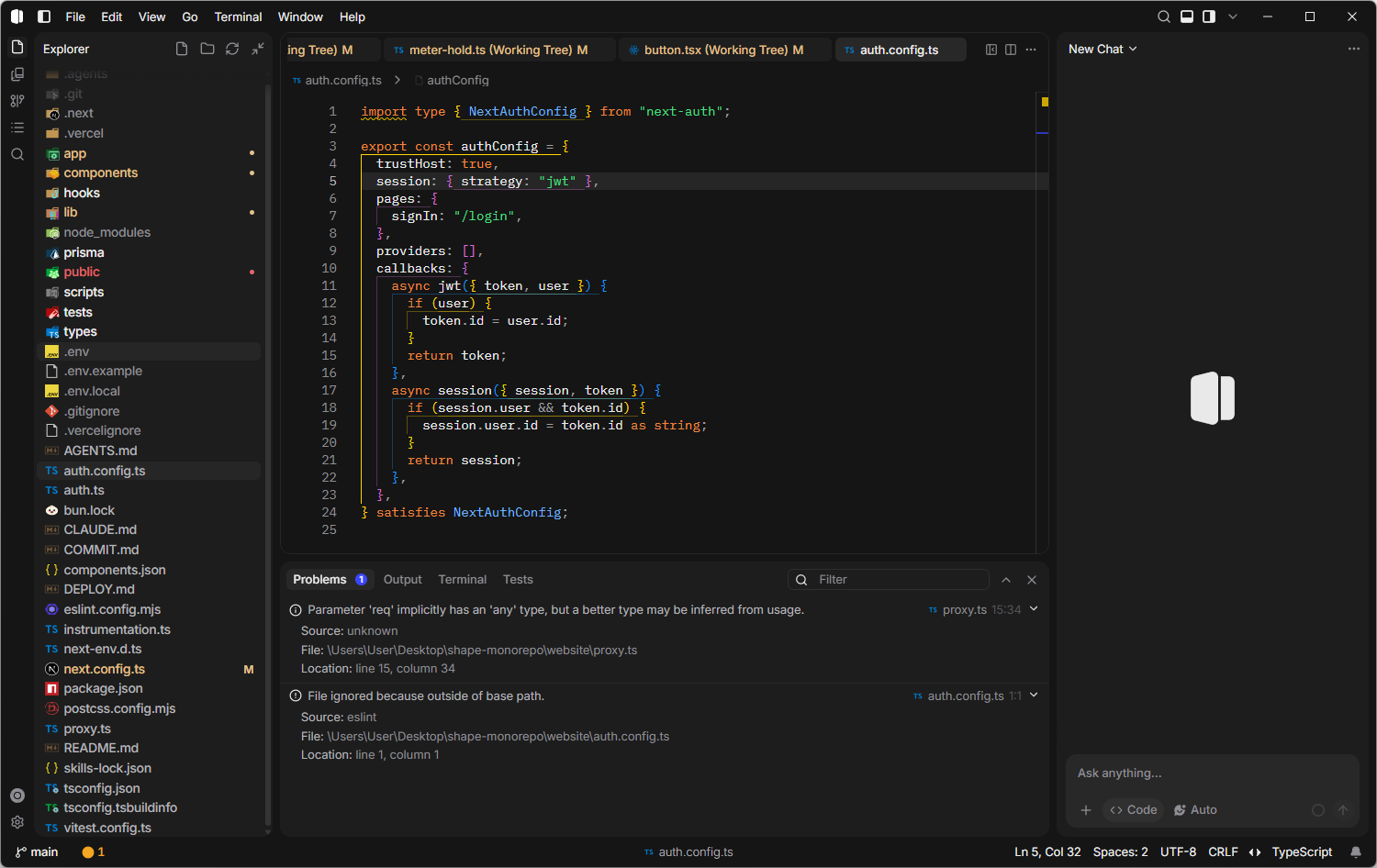Image resolution: width=1377 pixels, height=868 pixels.
Task: Collapse the auth.config.ts problem entry chevron
Action: (1034, 695)
